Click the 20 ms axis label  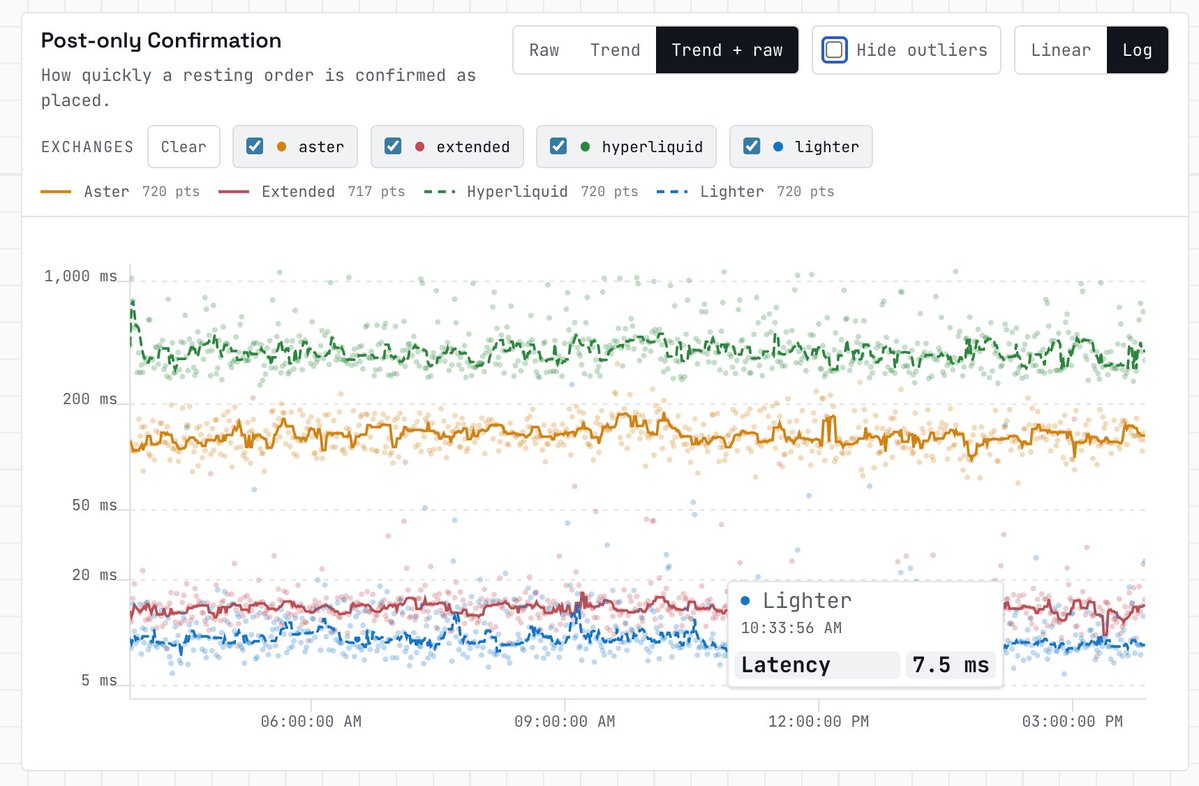click(x=95, y=575)
